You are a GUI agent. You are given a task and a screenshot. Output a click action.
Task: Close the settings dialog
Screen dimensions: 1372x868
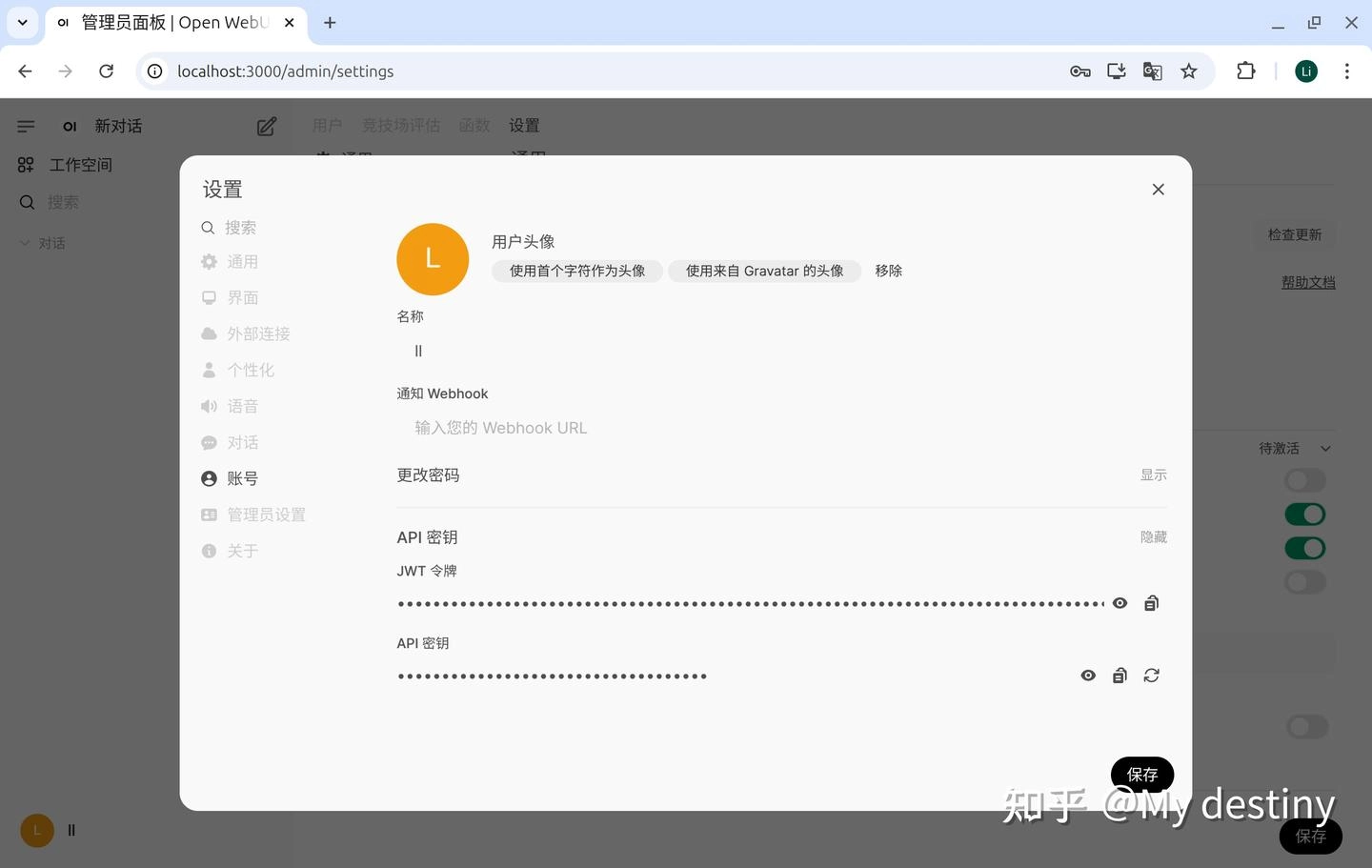point(1158,190)
